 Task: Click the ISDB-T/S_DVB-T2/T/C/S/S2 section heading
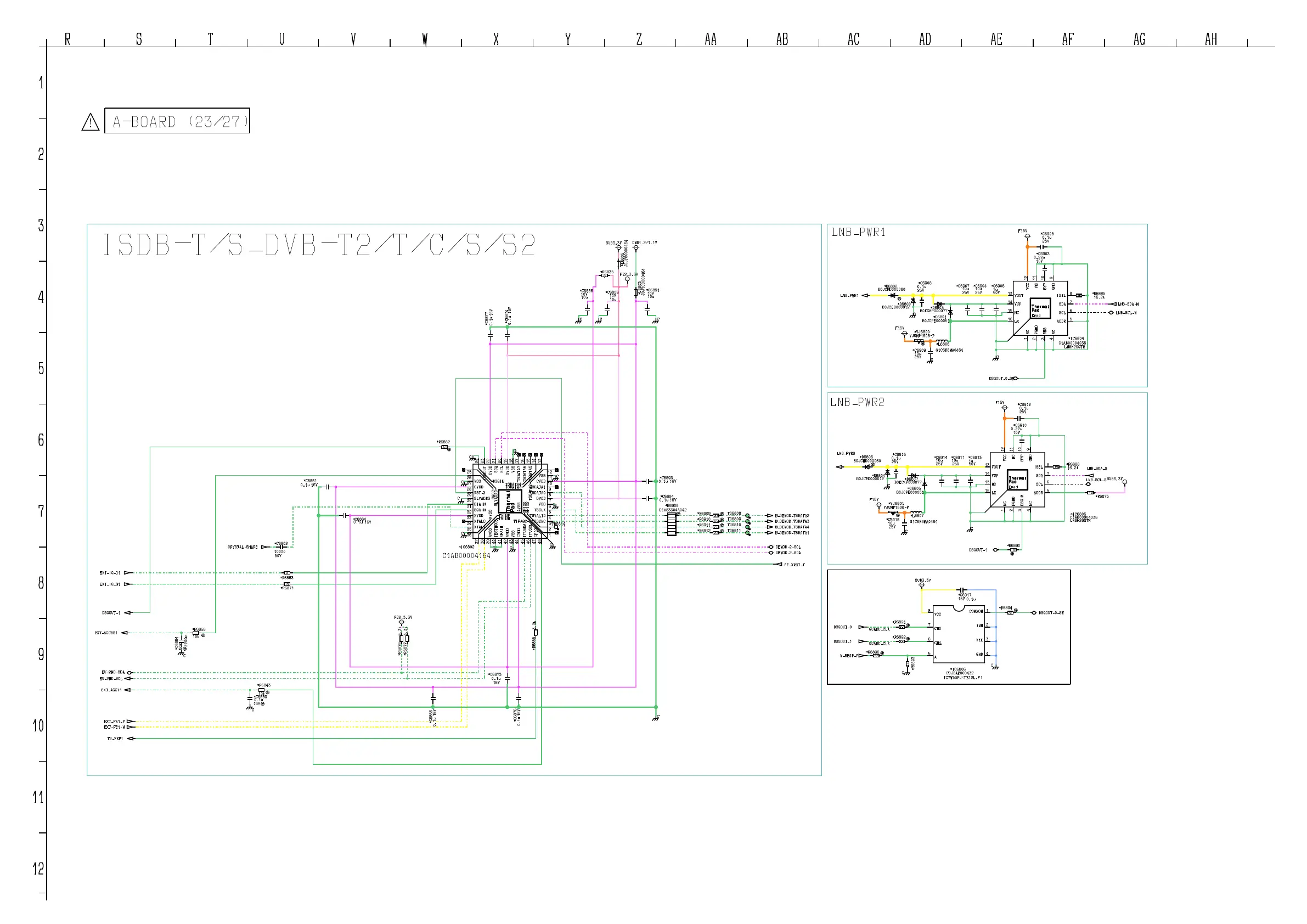tap(319, 245)
